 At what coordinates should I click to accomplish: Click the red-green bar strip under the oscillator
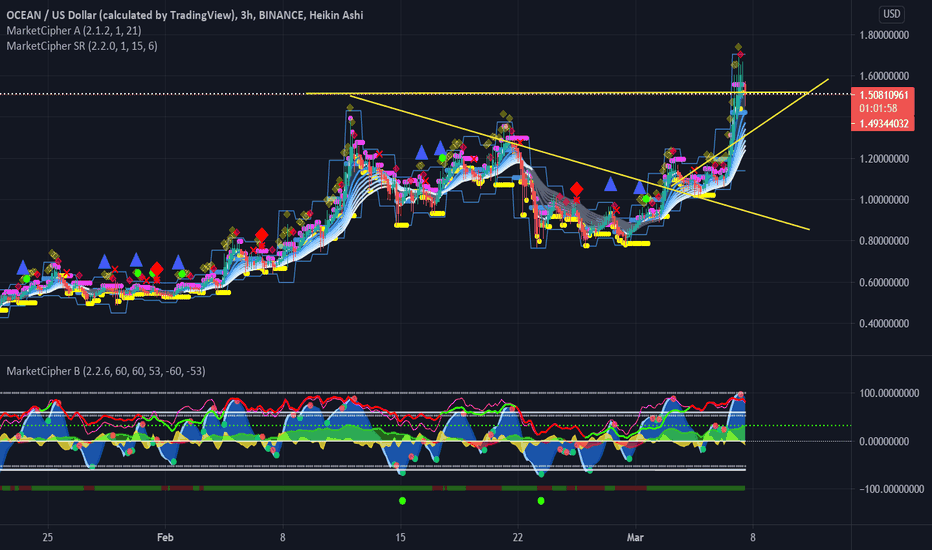click(x=373, y=488)
